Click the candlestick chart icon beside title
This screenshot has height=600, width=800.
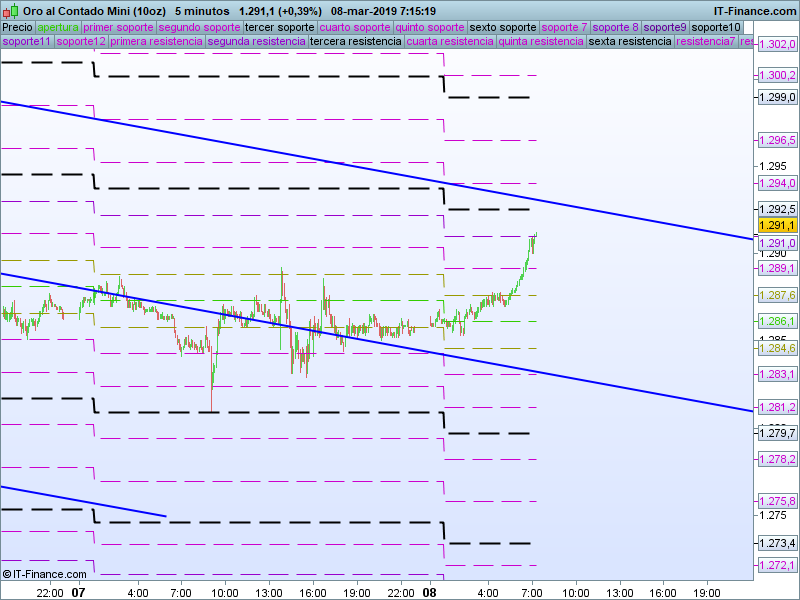(10, 10)
